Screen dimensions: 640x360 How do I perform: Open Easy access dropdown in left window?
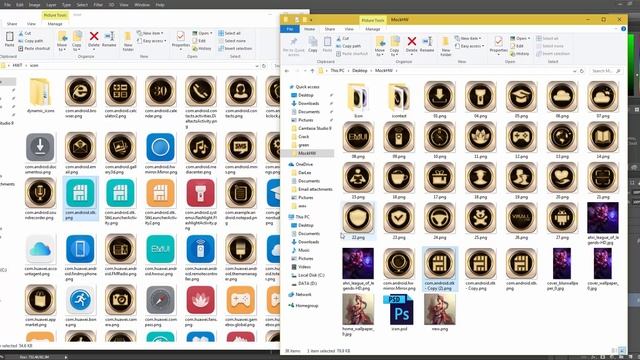click(x=151, y=41)
